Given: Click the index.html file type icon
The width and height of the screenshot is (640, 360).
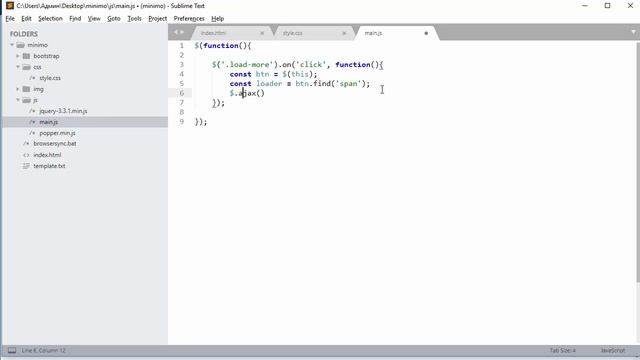Looking at the screenshot, I should [26, 155].
